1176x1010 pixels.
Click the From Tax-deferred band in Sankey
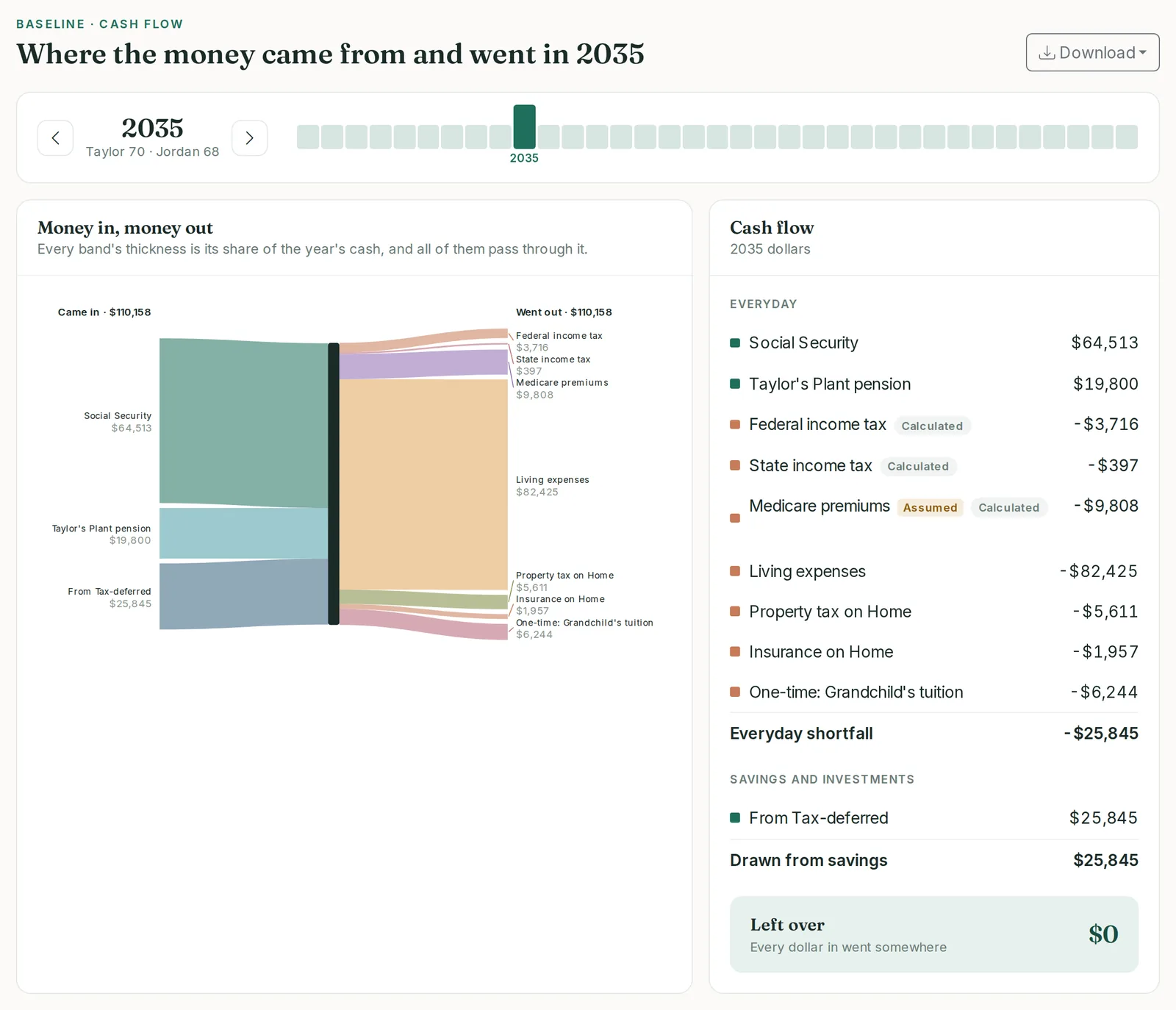[x=244, y=593]
